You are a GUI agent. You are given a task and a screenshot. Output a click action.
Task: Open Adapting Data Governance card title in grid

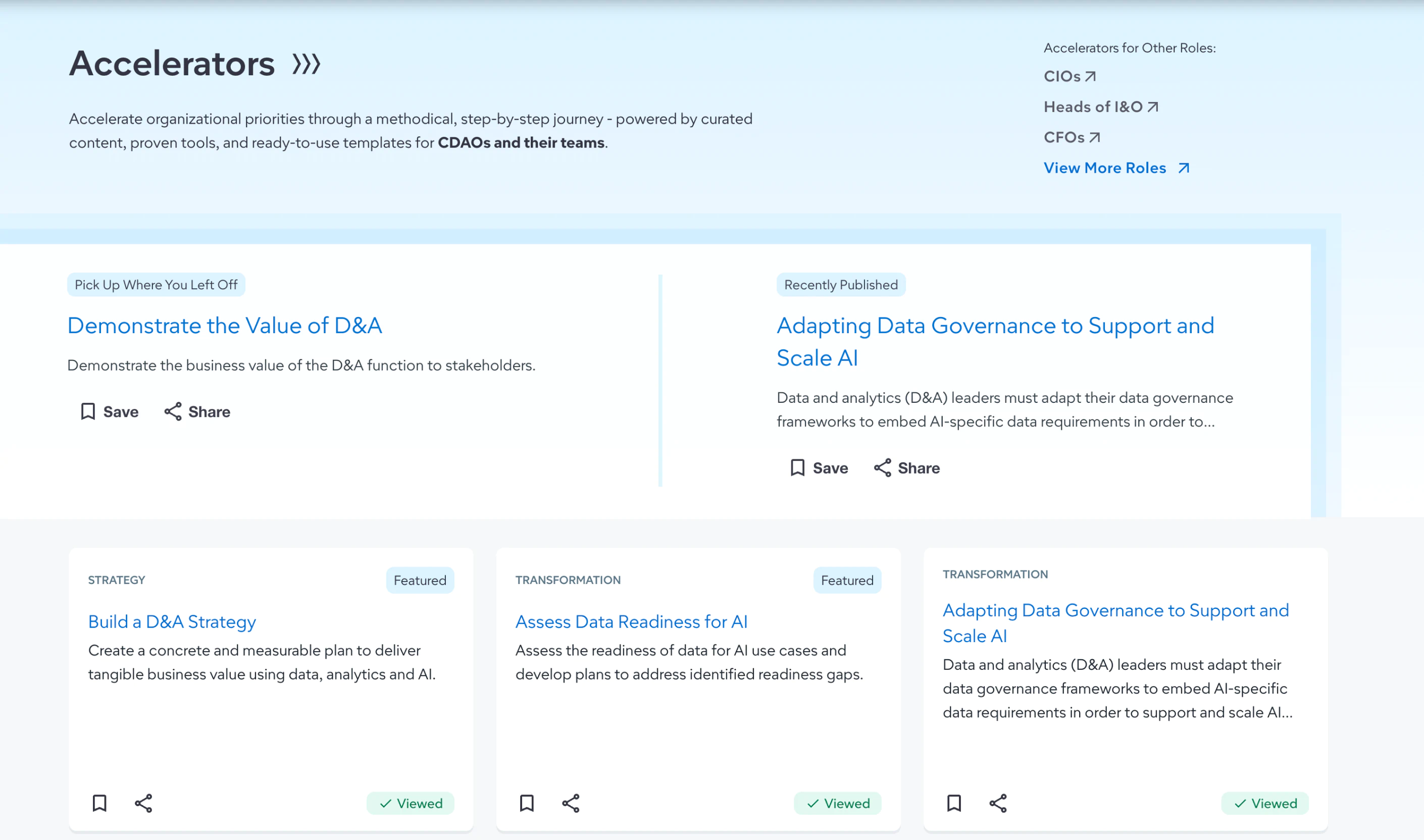pos(1115,623)
